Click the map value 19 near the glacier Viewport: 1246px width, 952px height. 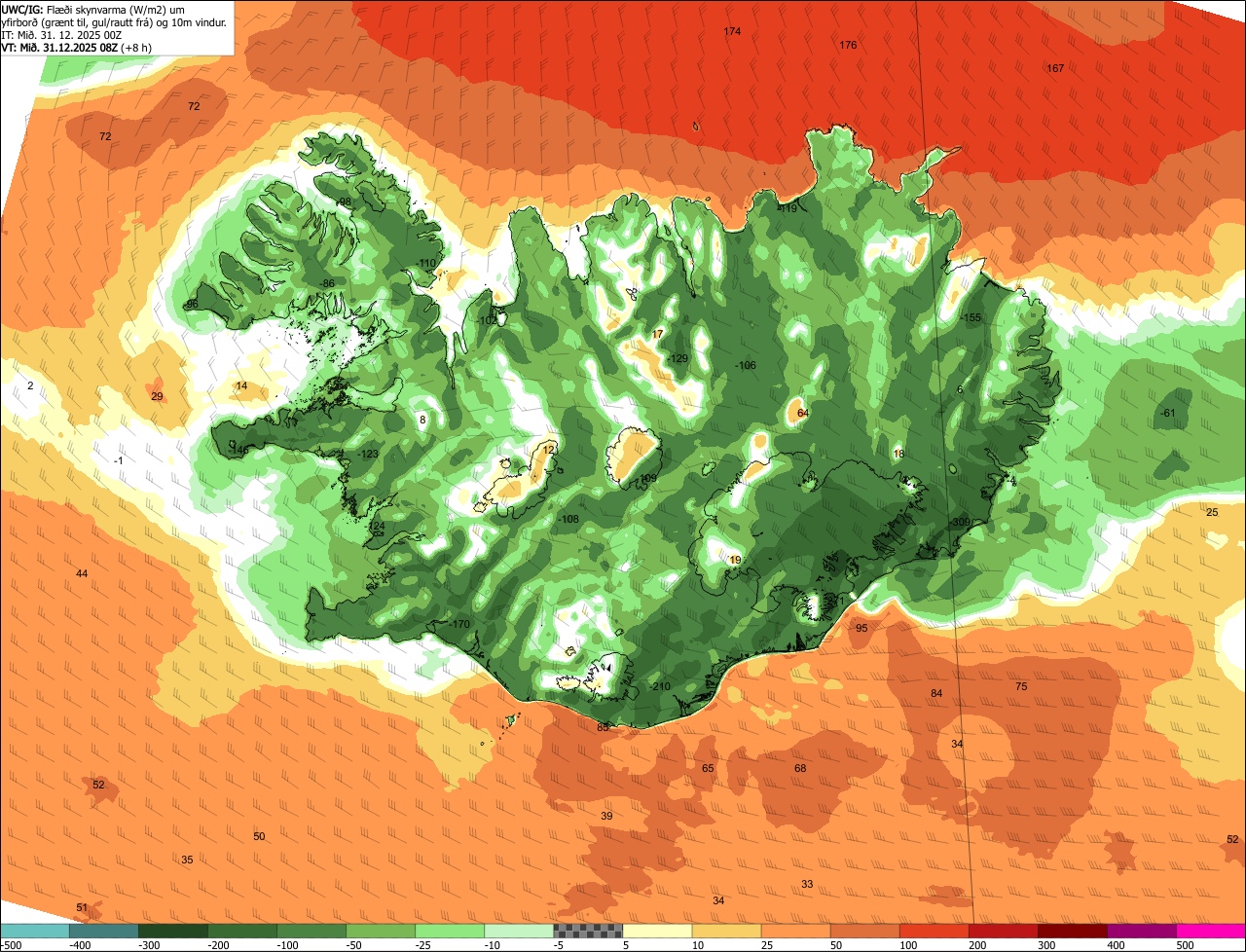pyautogui.click(x=735, y=560)
